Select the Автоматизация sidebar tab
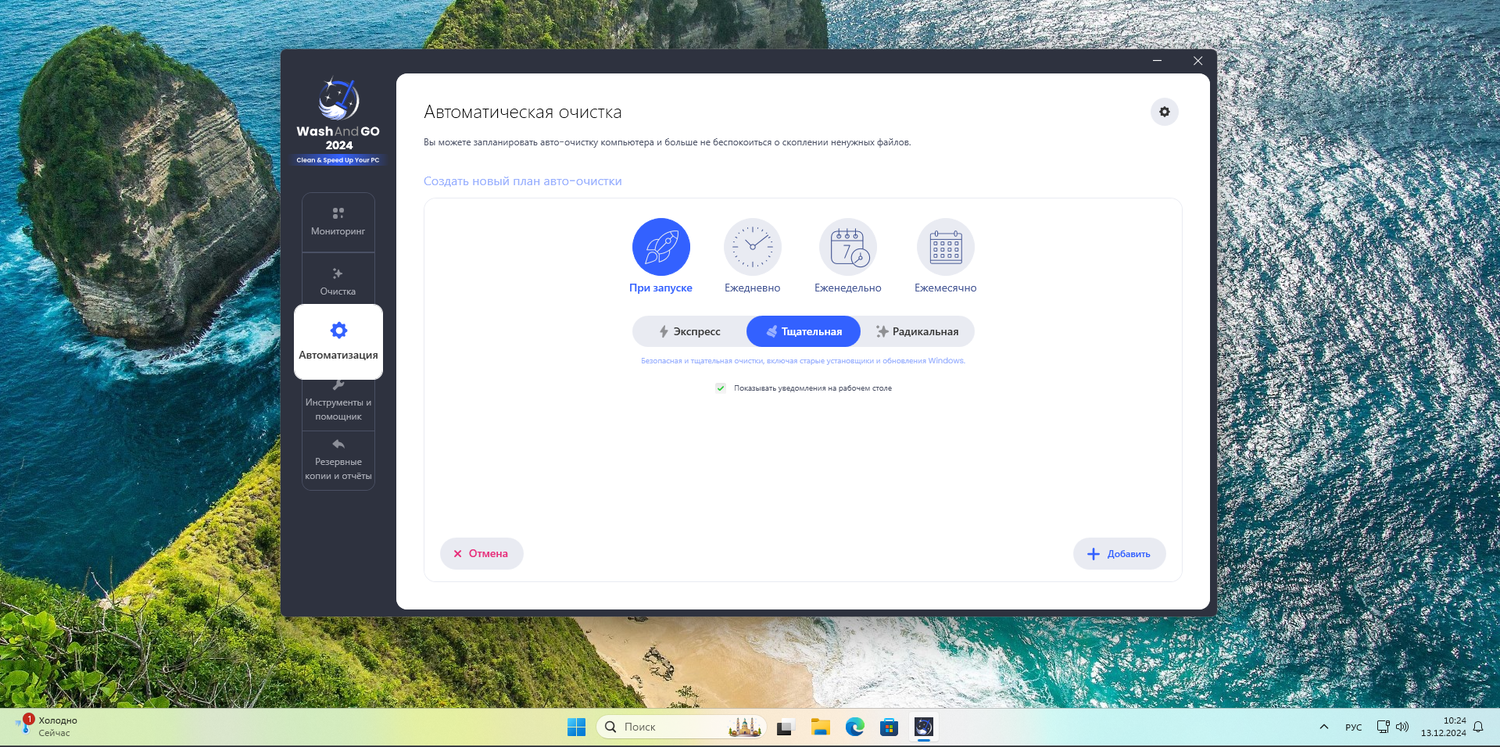The width and height of the screenshot is (1500, 747). (x=338, y=341)
